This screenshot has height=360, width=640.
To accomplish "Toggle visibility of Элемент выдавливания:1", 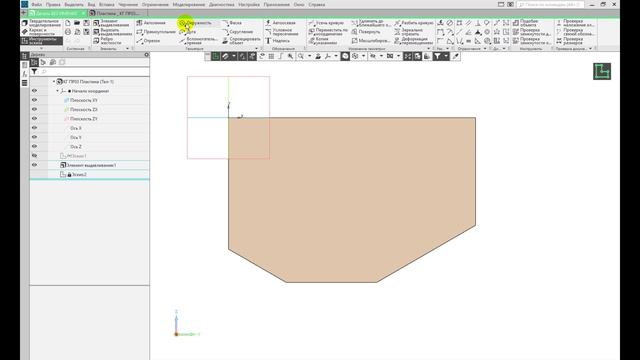I will point(34,165).
